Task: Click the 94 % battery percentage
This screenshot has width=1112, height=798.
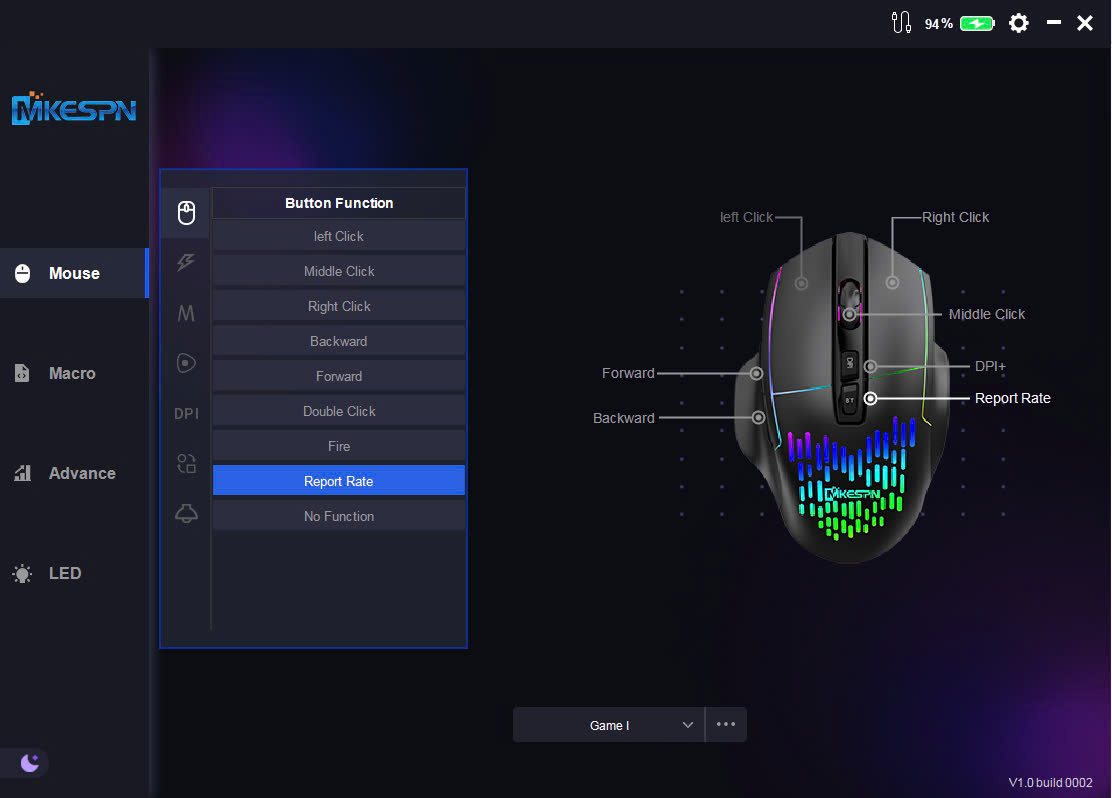Action: pos(938,24)
